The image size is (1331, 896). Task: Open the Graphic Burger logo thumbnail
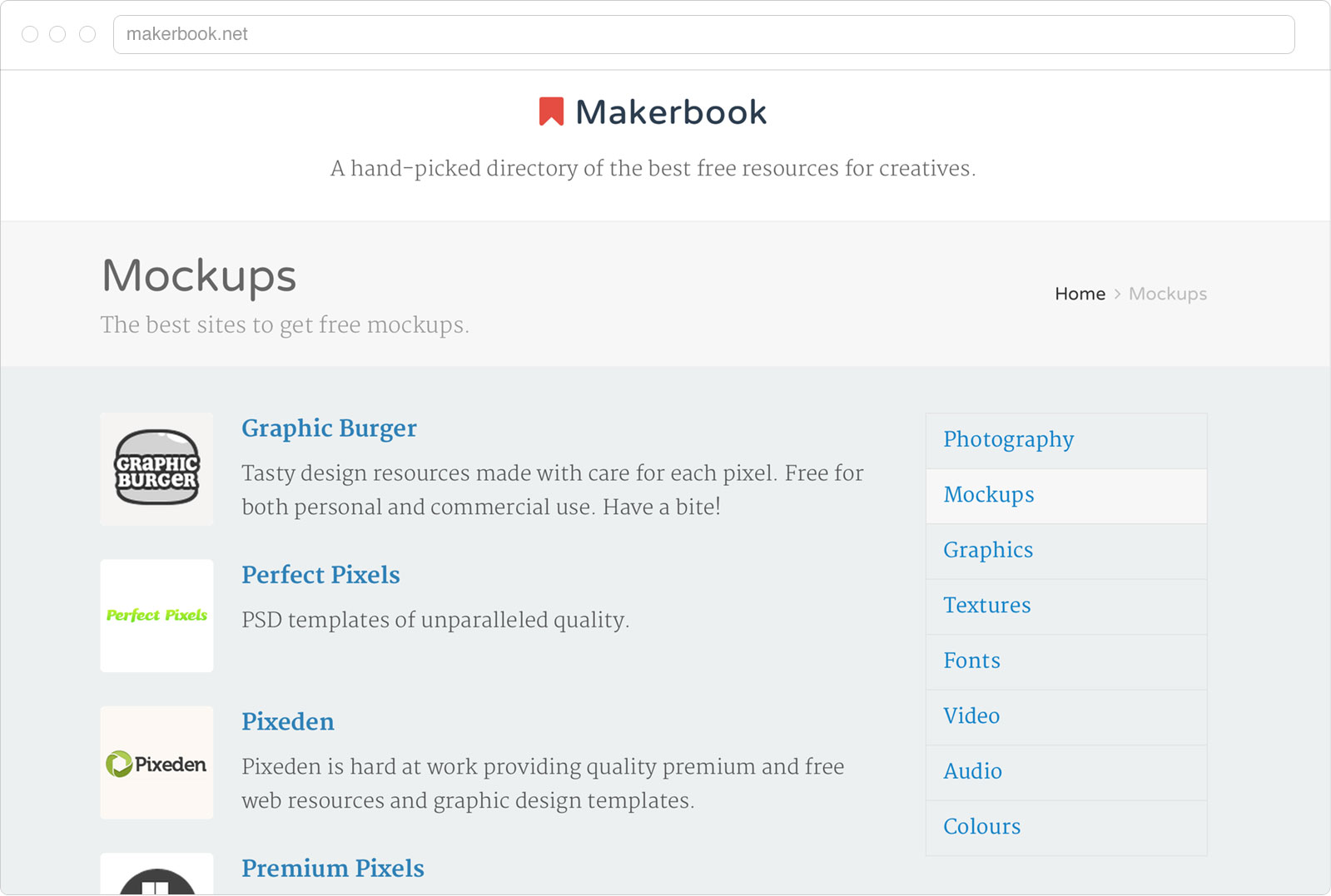coord(156,469)
